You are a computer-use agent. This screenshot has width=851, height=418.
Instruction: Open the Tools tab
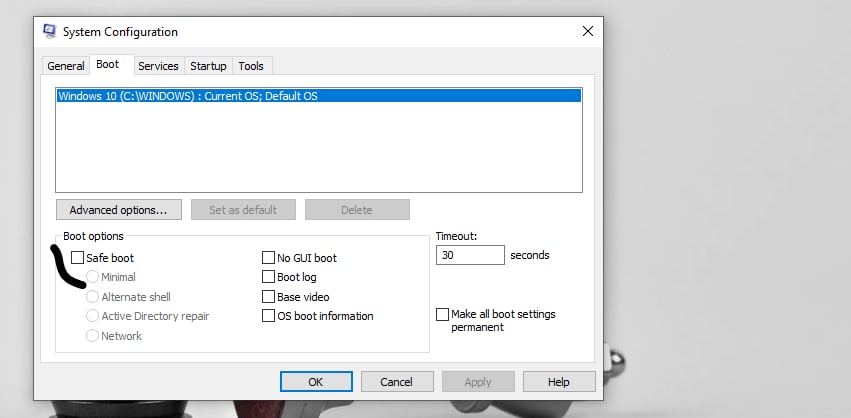[x=251, y=66]
